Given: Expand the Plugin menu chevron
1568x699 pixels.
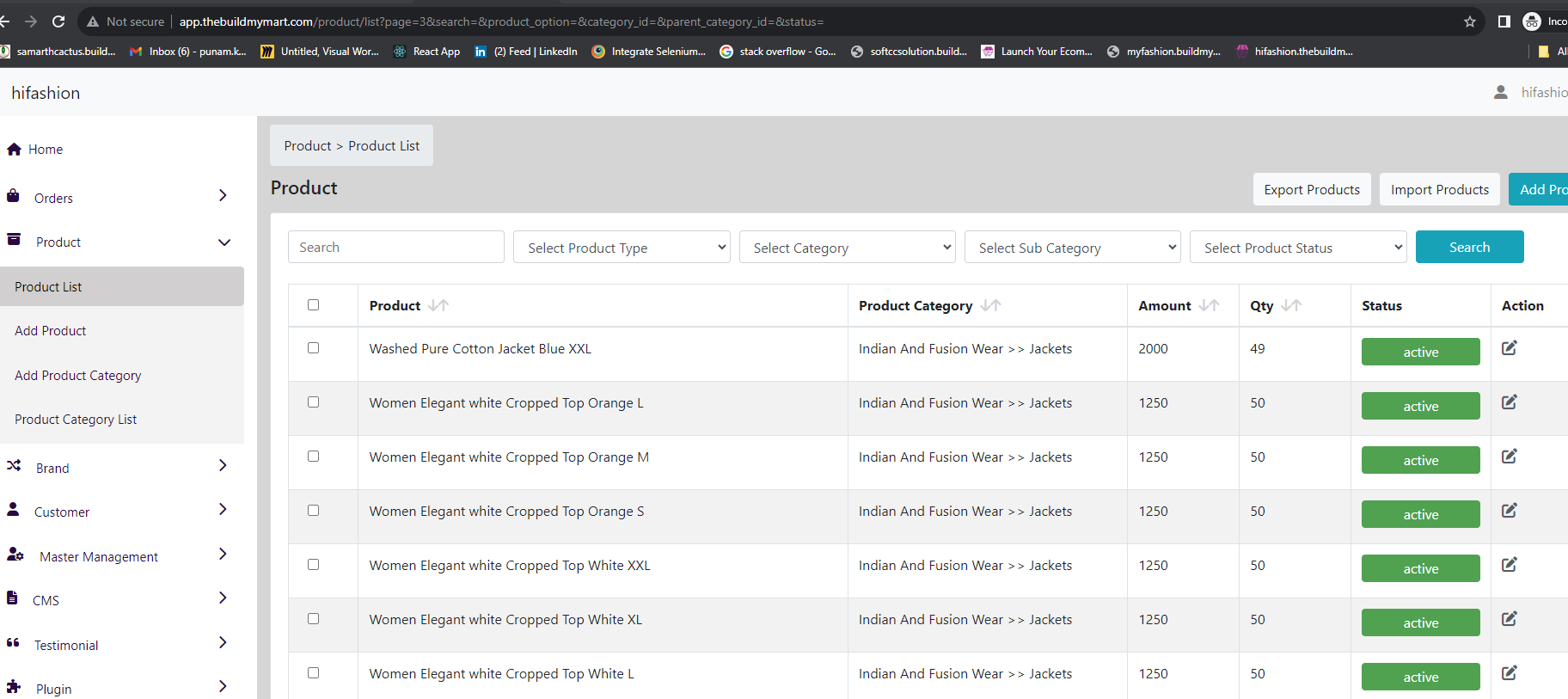Looking at the screenshot, I should [223, 687].
